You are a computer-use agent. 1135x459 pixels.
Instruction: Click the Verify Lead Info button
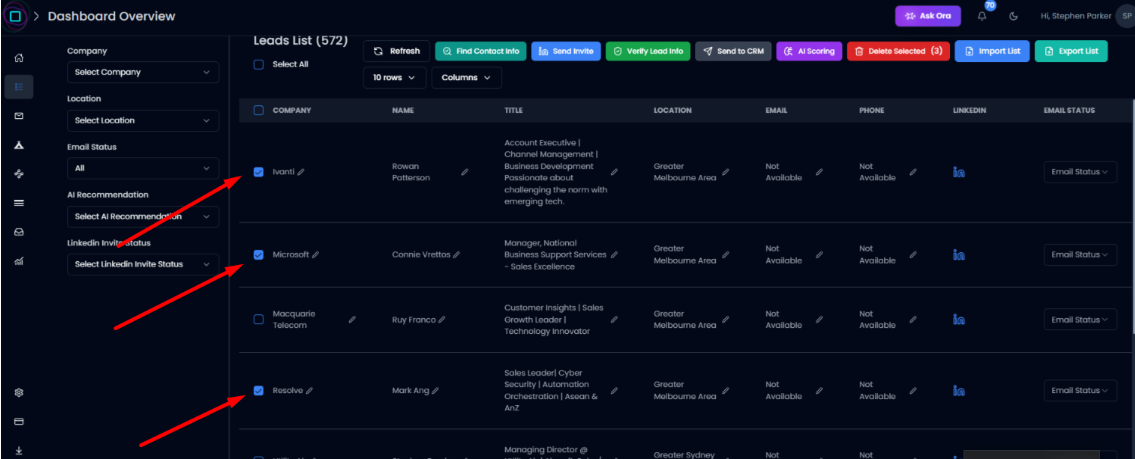click(648, 51)
